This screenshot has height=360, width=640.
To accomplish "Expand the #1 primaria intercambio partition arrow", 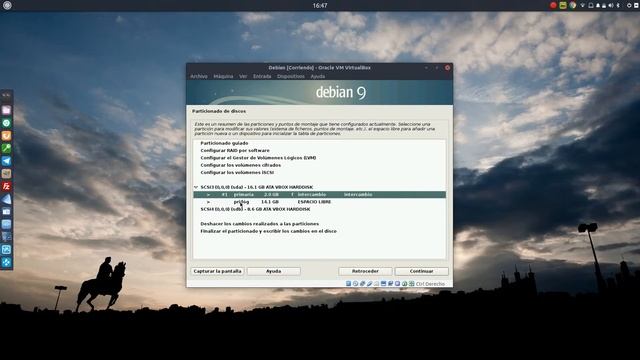I will pos(208,195).
